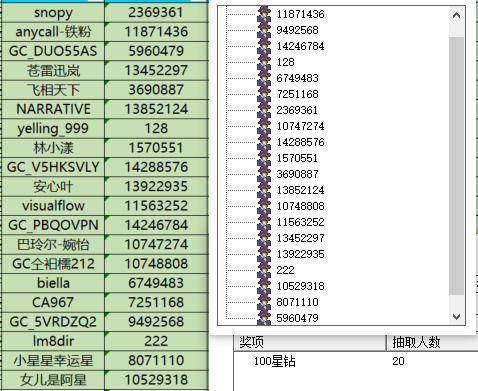Select the spreadsheet cell GC_5VRDZQ2
478x391 pixels.
click(53, 322)
